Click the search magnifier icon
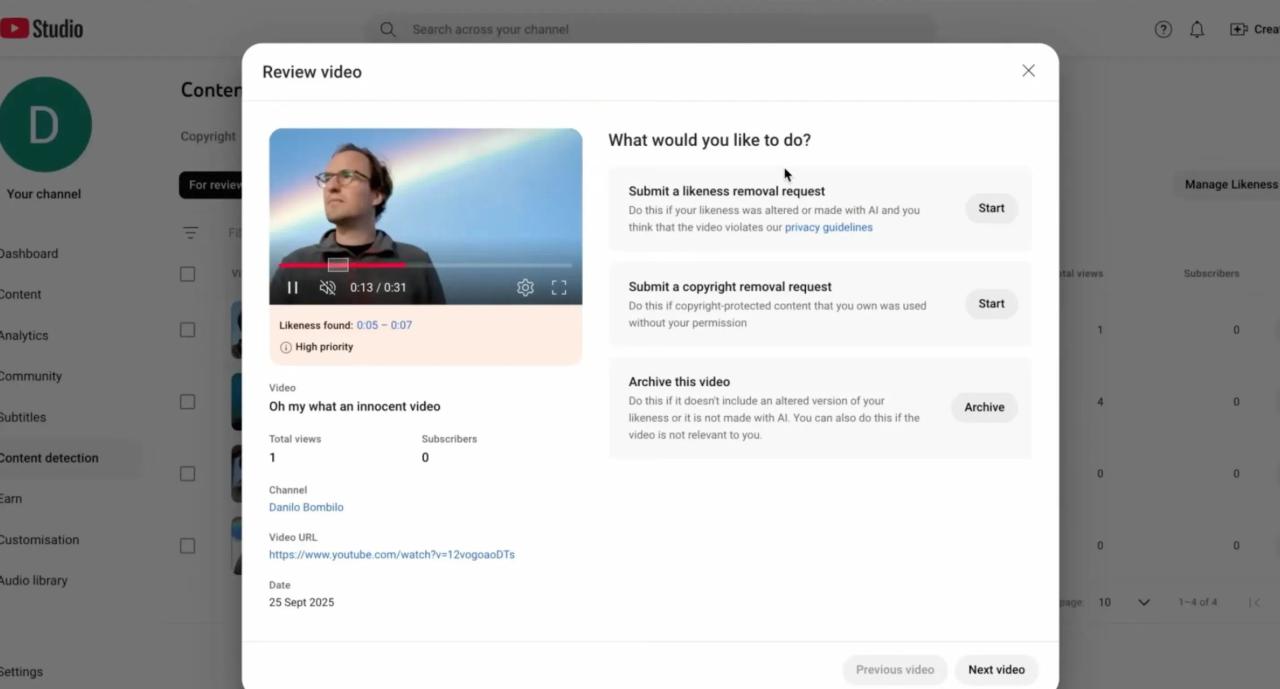The height and width of the screenshot is (689, 1280). click(388, 30)
